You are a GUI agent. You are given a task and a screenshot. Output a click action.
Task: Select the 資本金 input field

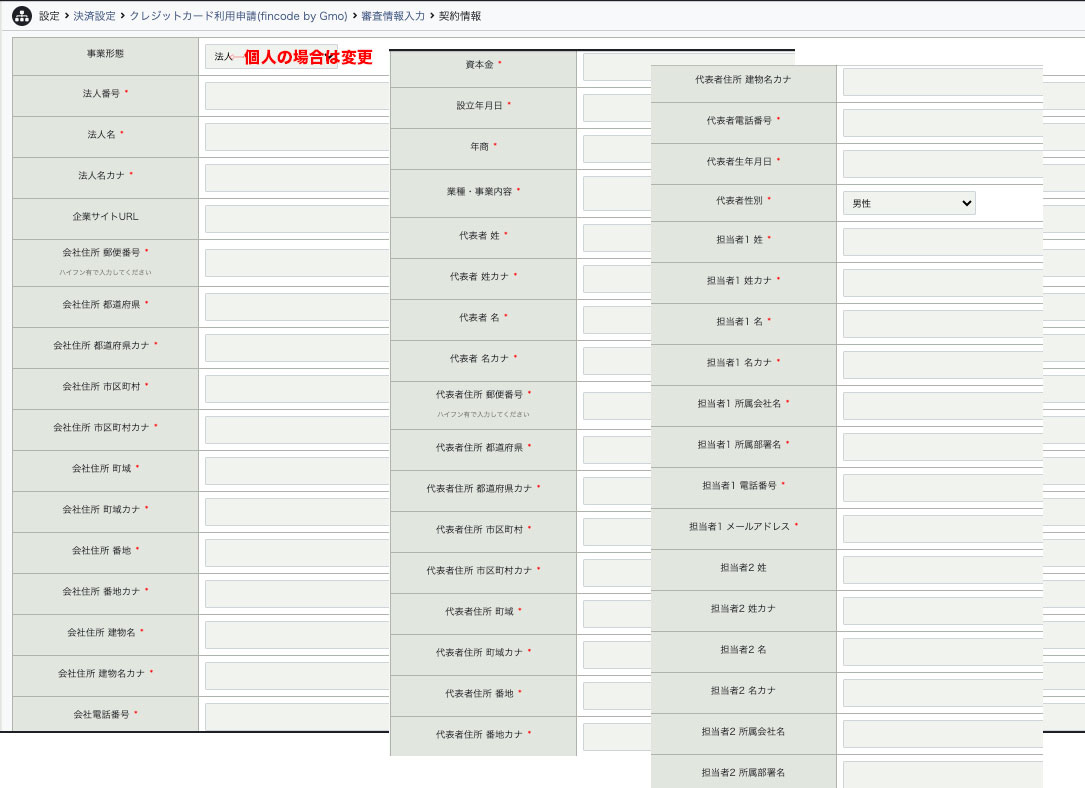[x=616, y=67]
